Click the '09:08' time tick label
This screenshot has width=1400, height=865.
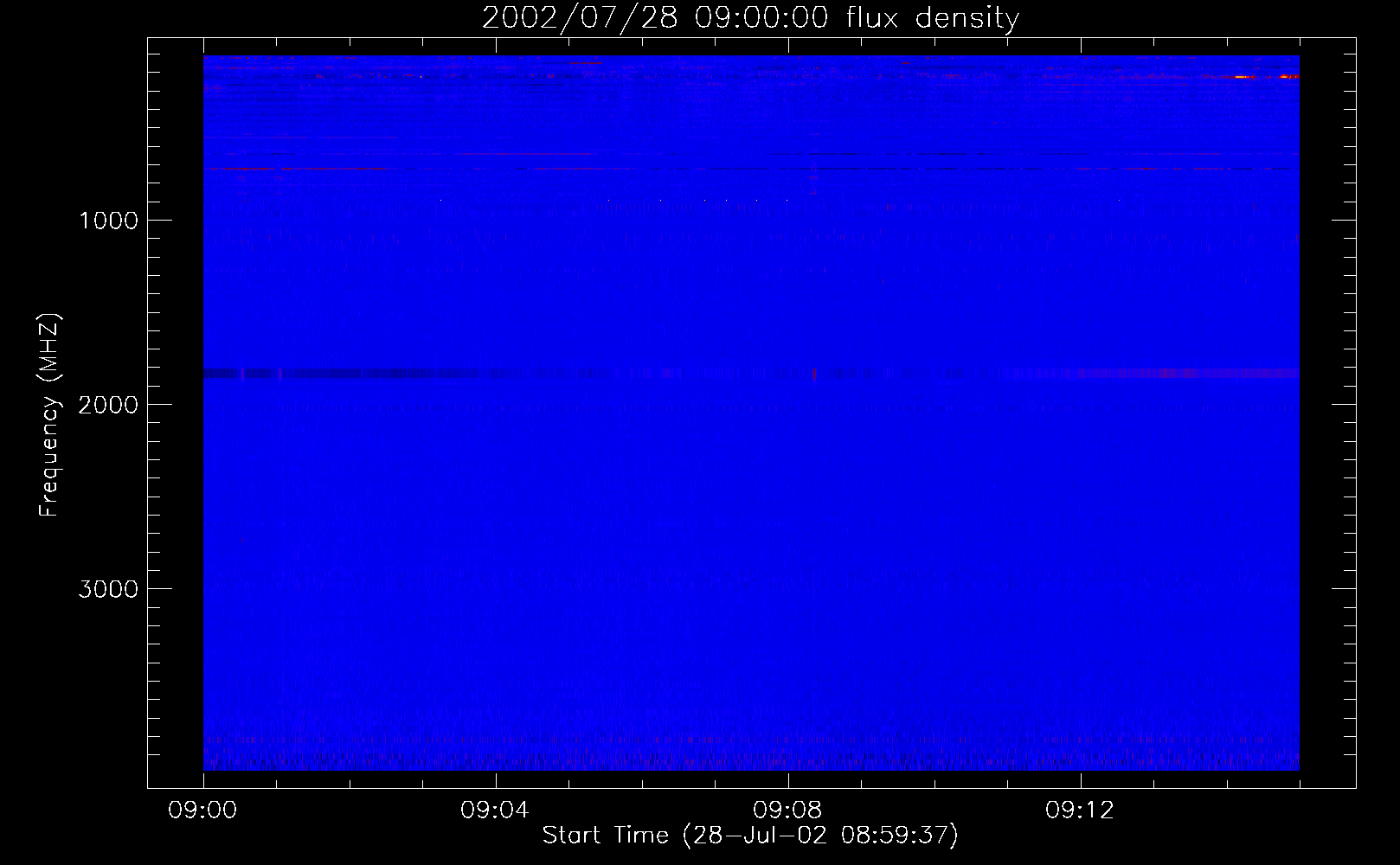(x=787, y=811)
